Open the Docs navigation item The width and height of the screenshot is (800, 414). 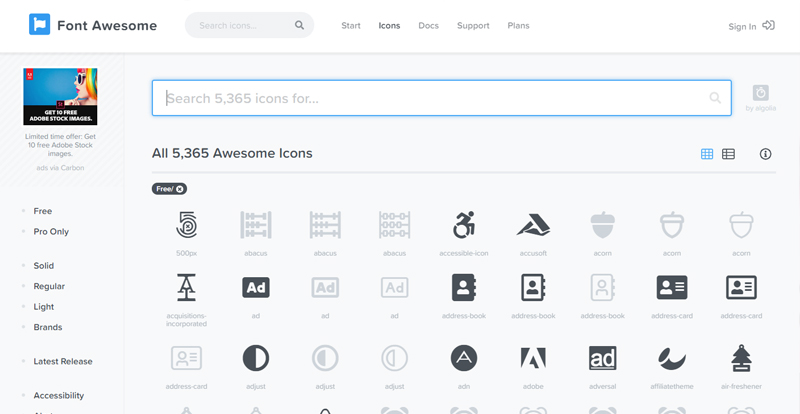pyautogui.click(x=428, y=25)
